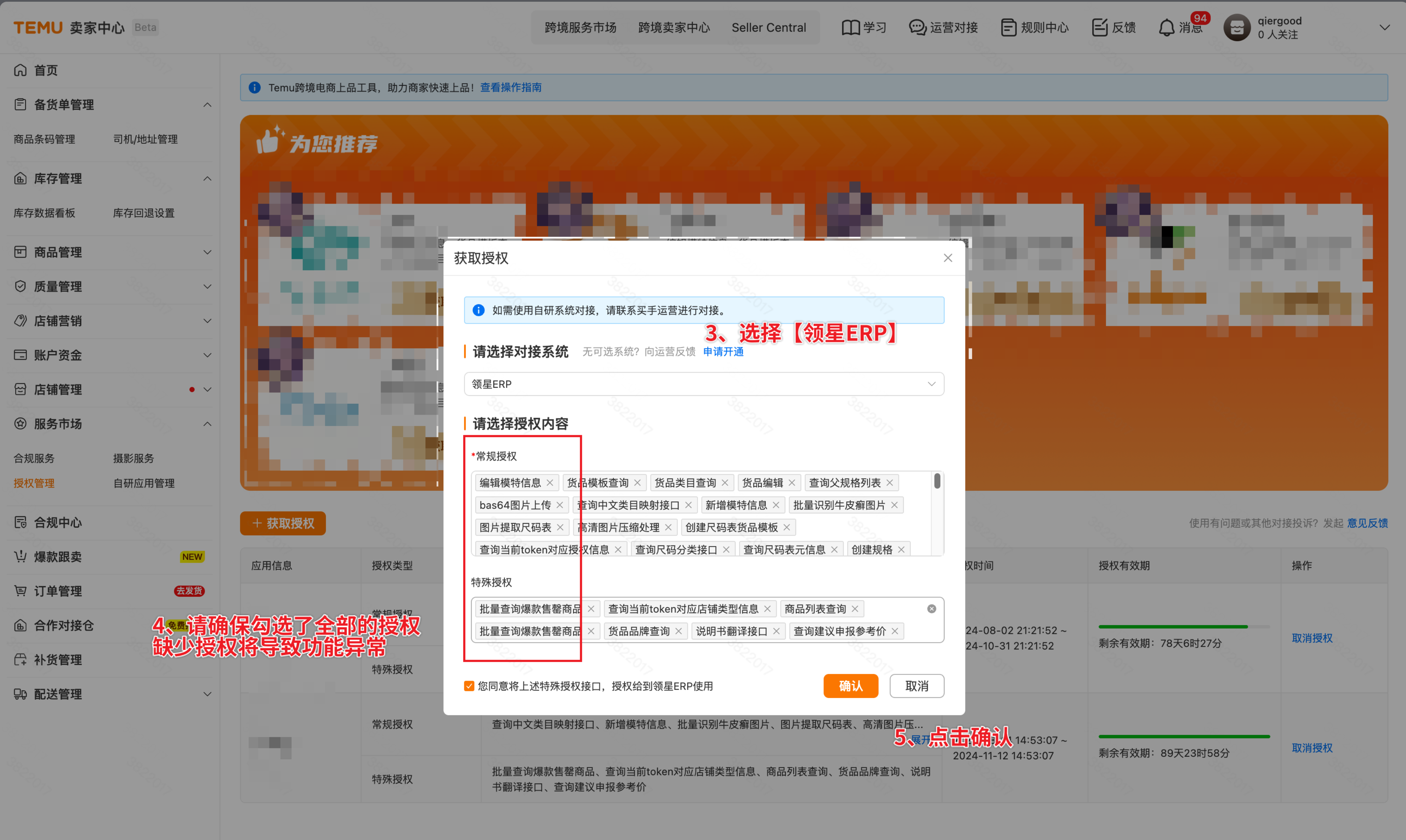Remove the 查询建议申报参考价 tag
The width and height of the screenshot is (1406, 840).
[895, 631]
